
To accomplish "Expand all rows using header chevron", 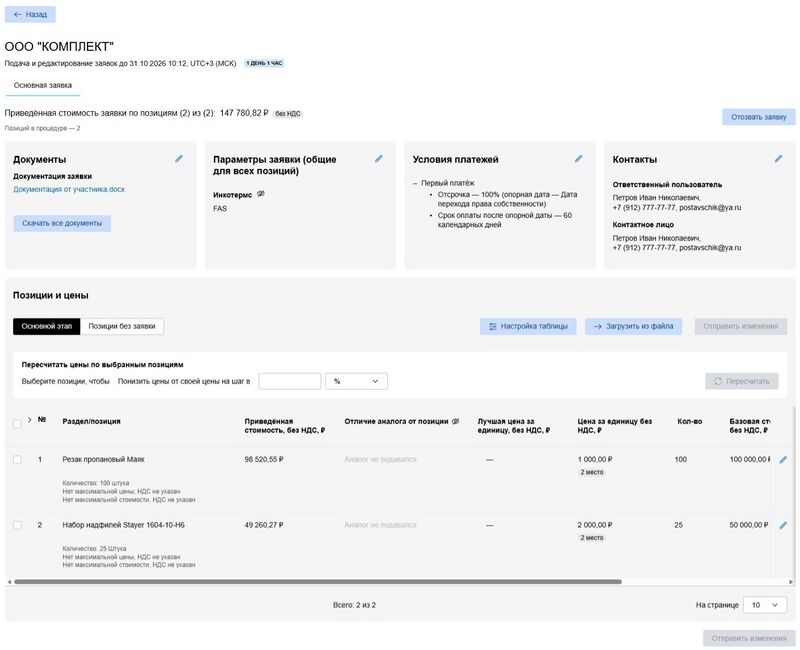I will tap(30, 419).
